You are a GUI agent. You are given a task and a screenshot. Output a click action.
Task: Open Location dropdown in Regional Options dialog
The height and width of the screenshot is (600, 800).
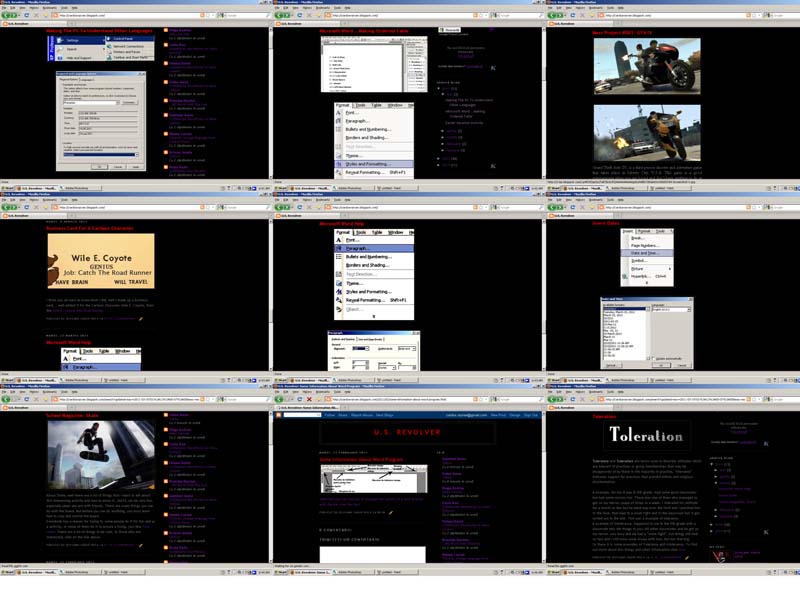pos(137,155)
